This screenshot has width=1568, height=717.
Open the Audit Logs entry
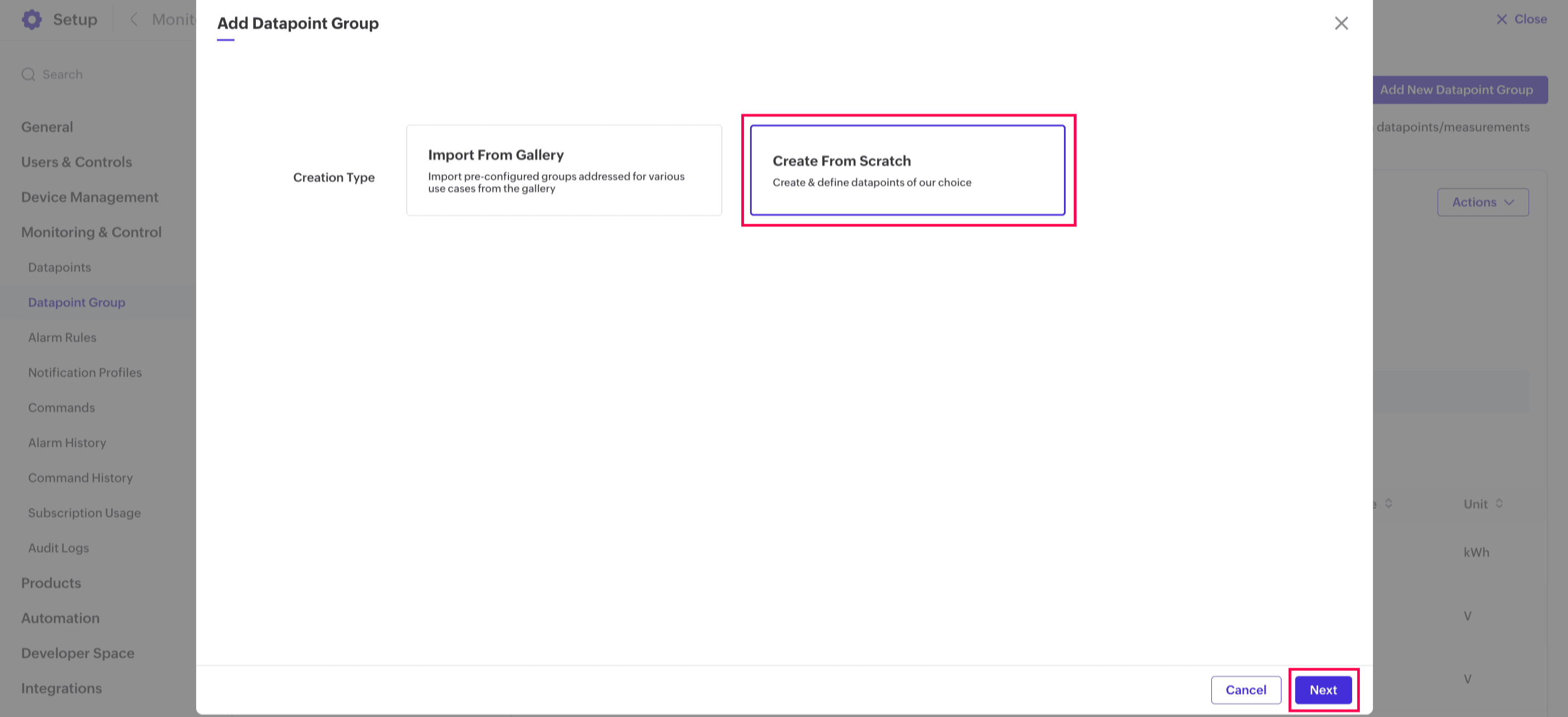[59, 548]
